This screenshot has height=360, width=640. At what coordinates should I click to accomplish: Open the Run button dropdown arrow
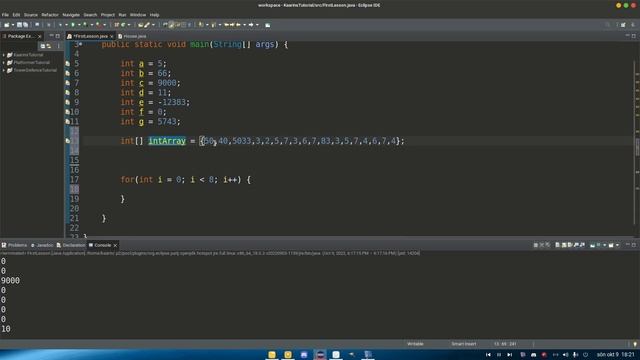[79, 25]
